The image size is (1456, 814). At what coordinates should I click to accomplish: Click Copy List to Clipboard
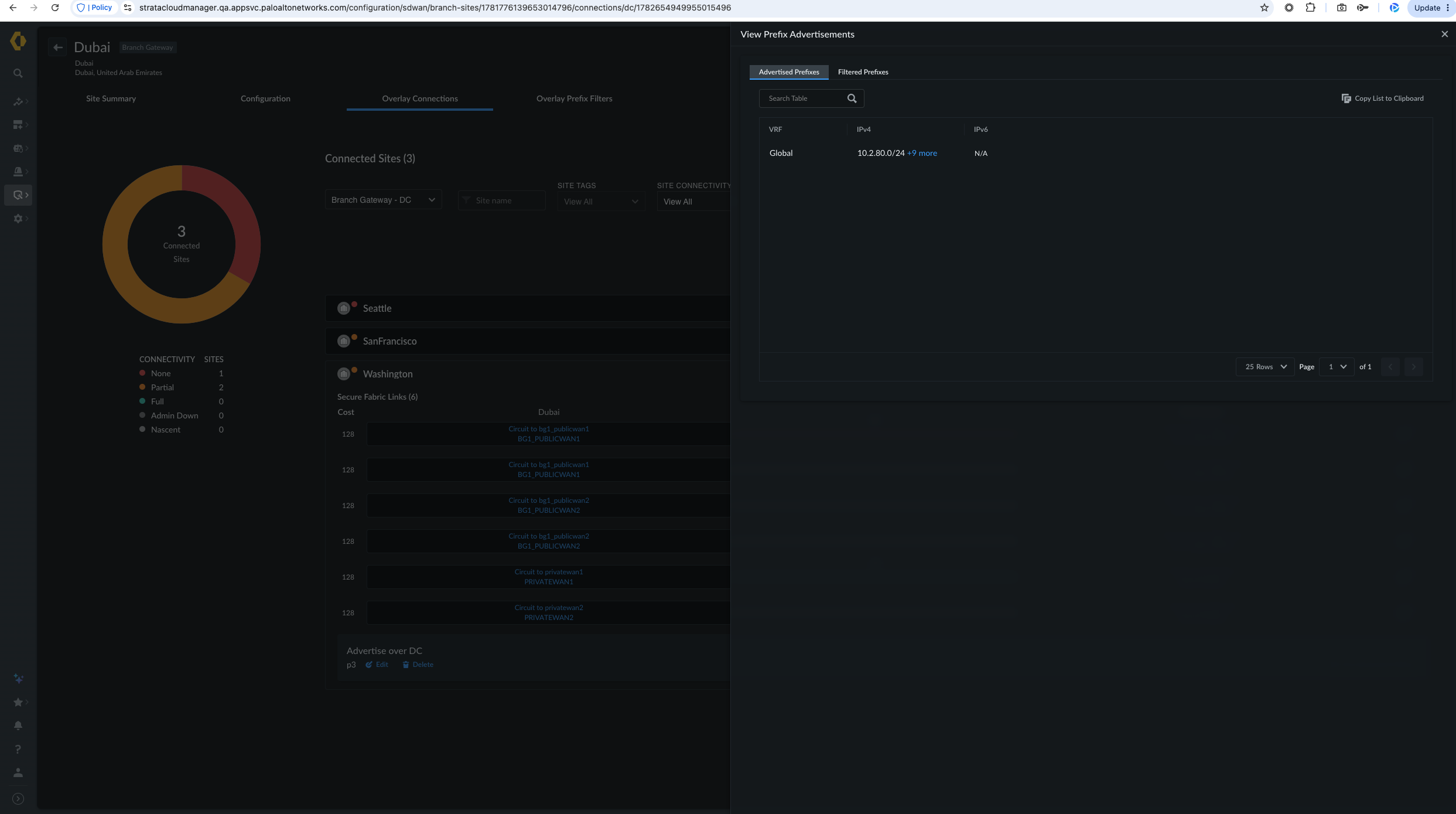tap(1382, 98)
